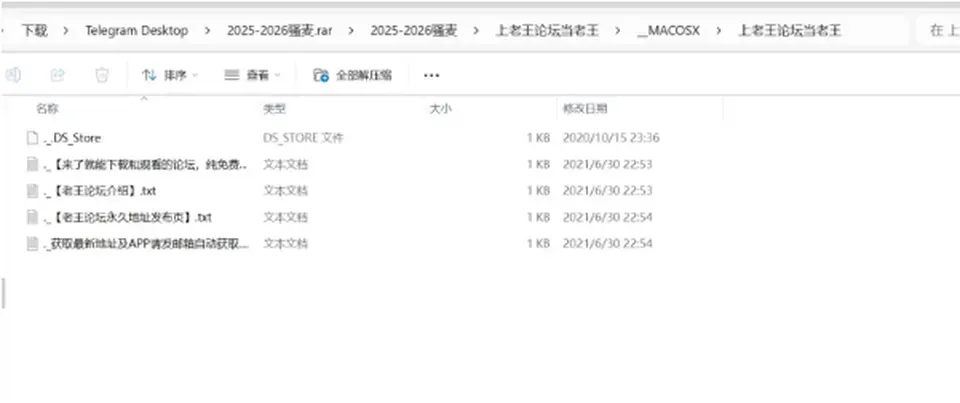The width and height of the screenshot is (960, 403).
Task: Sort by the 类型 column header
Action: 274,109
